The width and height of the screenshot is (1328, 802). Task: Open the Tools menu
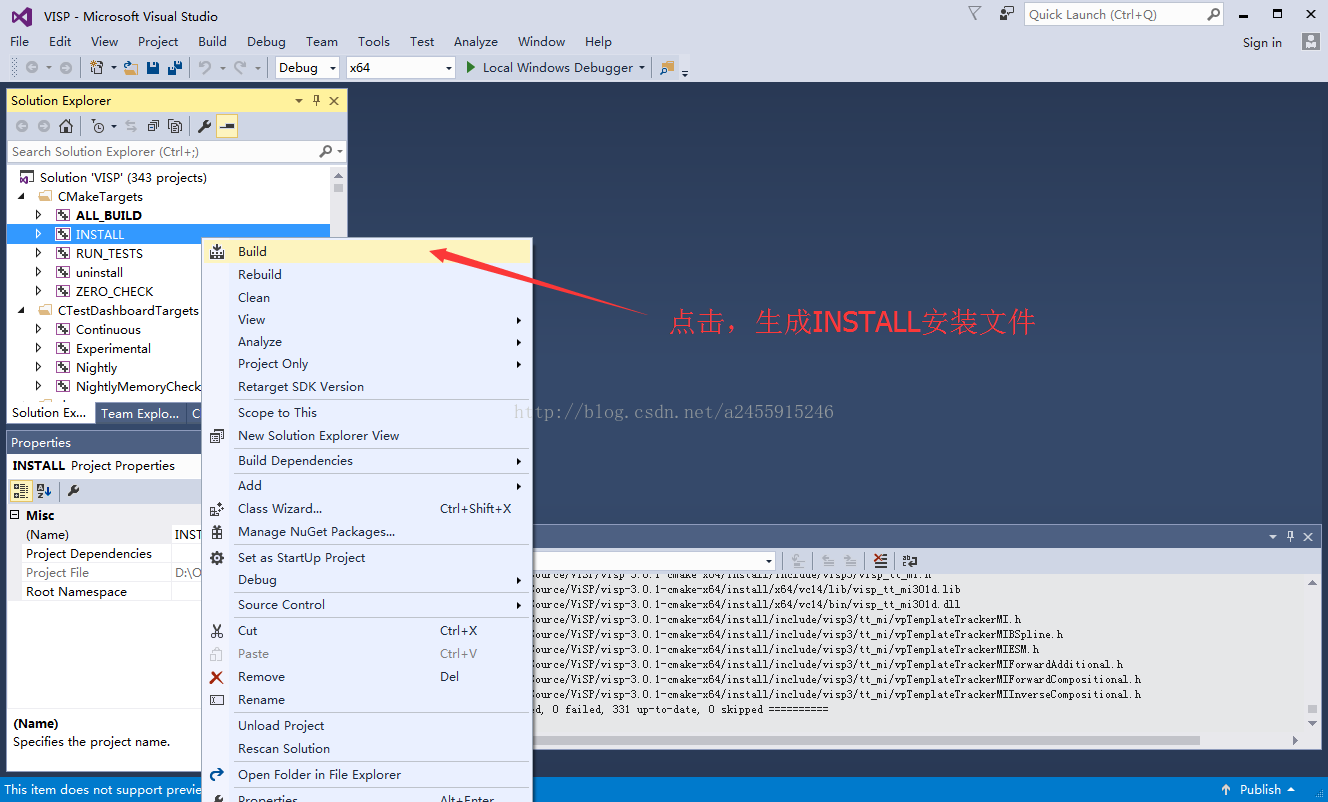[x=374, y=42]
